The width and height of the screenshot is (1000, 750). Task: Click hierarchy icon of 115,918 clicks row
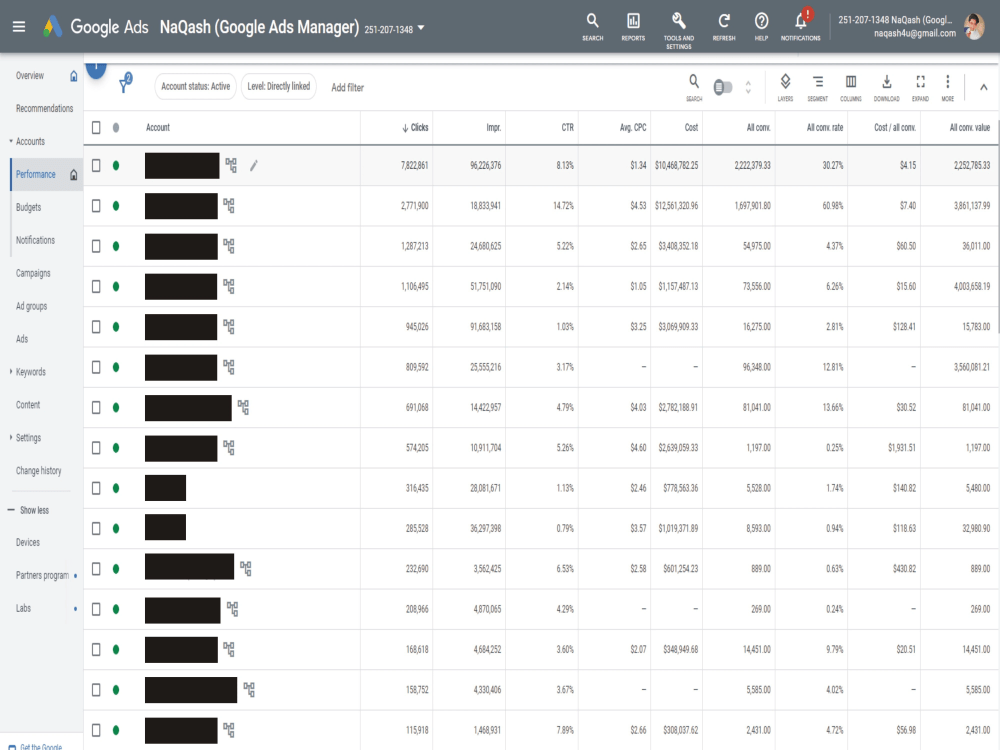[x=229, y=730]
